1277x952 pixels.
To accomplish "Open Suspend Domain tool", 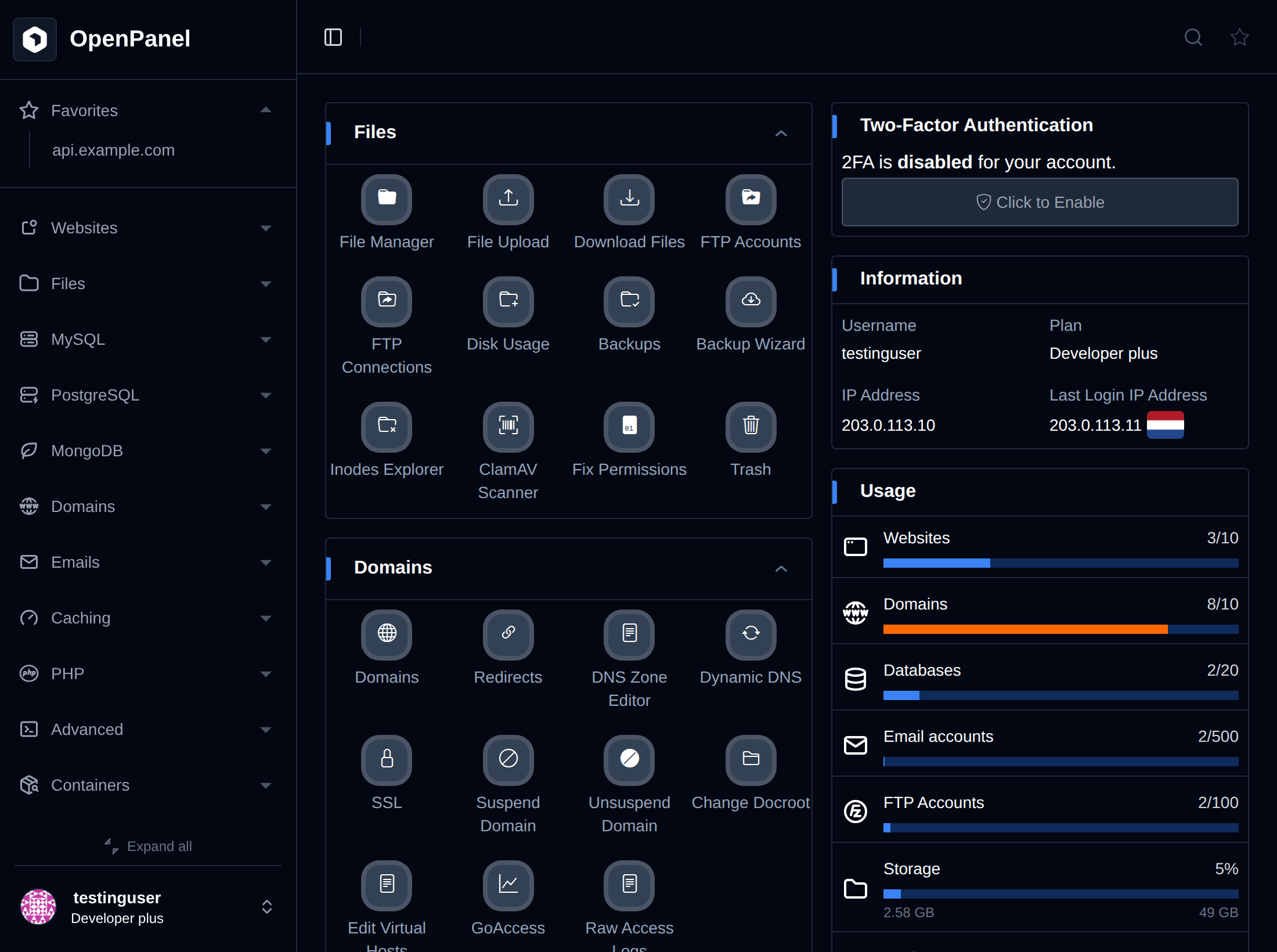I will coord(508,760).
